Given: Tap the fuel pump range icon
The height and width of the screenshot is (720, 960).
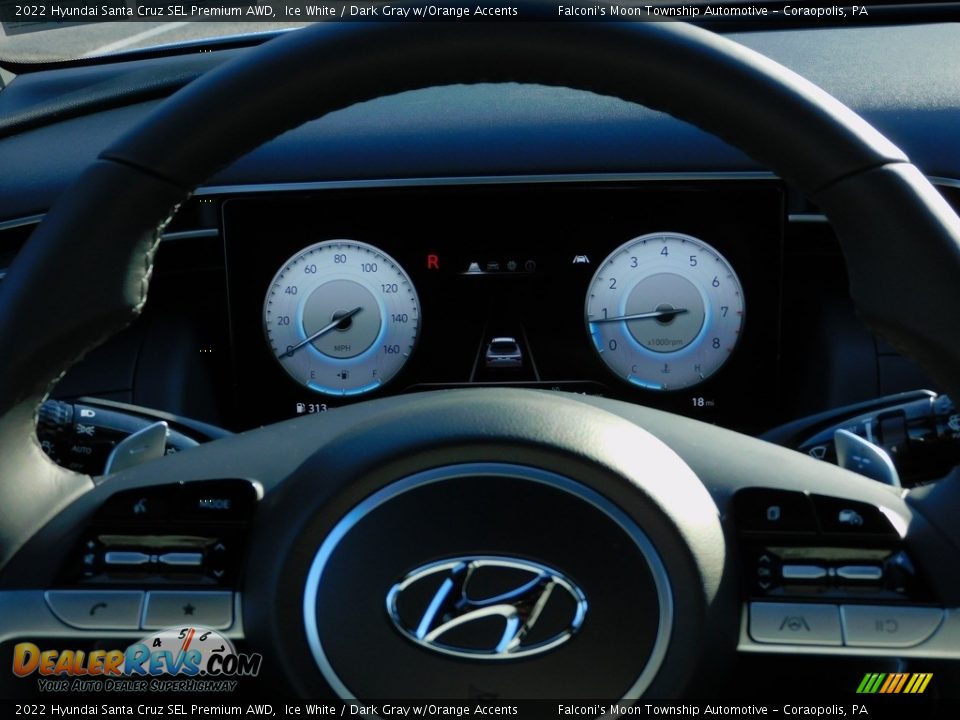Looking at the screenshot, I should pos(300,408).
